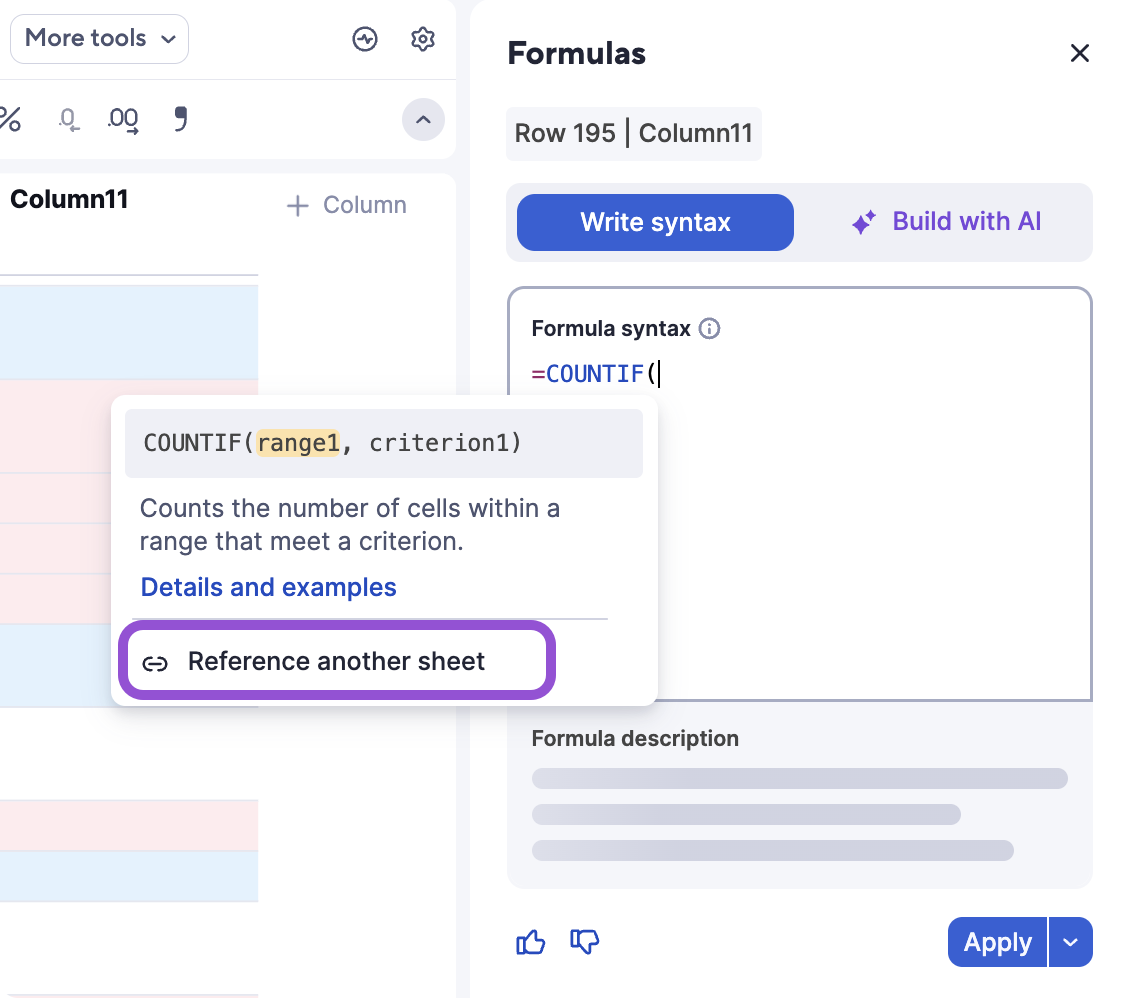This screenshot has height=998, width=1126.
Task: Decrease decimal places
Action: pyautogui.click(x=68, y=120)
